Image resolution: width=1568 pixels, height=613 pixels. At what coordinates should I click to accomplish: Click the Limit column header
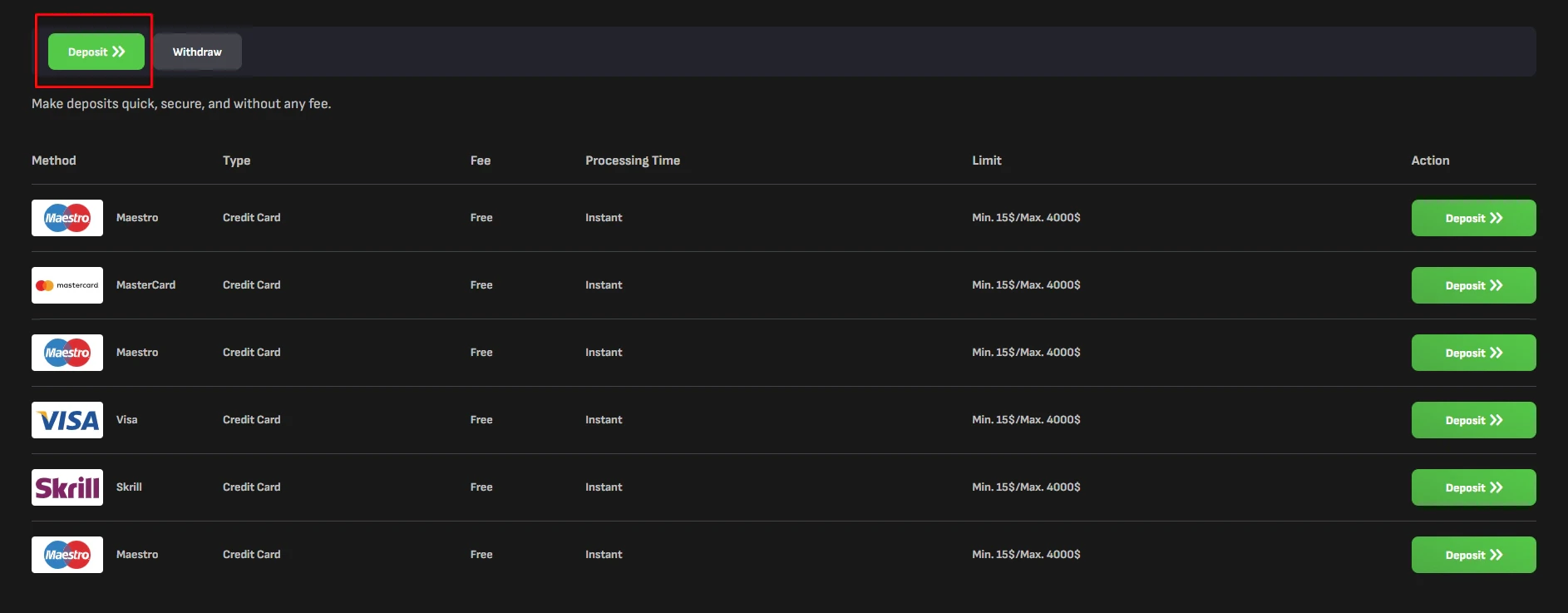[x=987, y=161]
